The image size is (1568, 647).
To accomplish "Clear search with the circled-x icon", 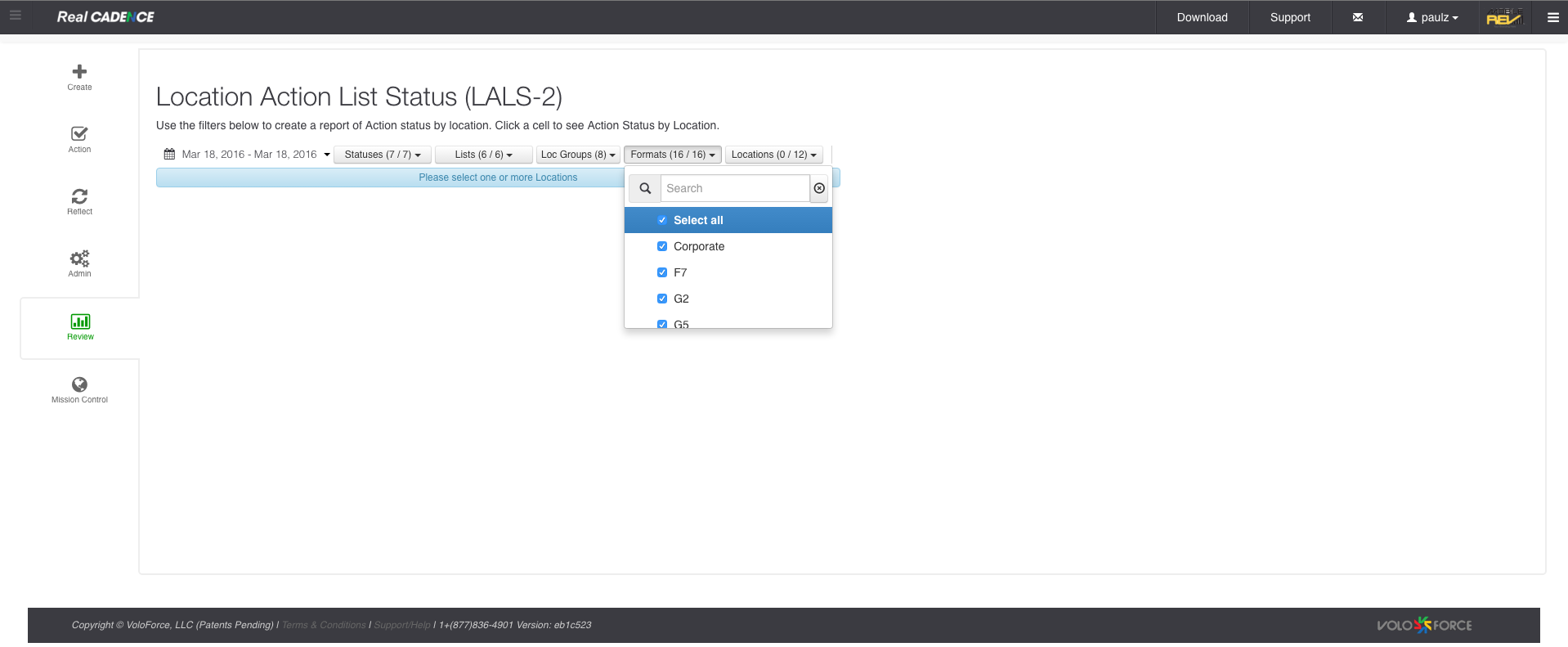I will (819, 188).
